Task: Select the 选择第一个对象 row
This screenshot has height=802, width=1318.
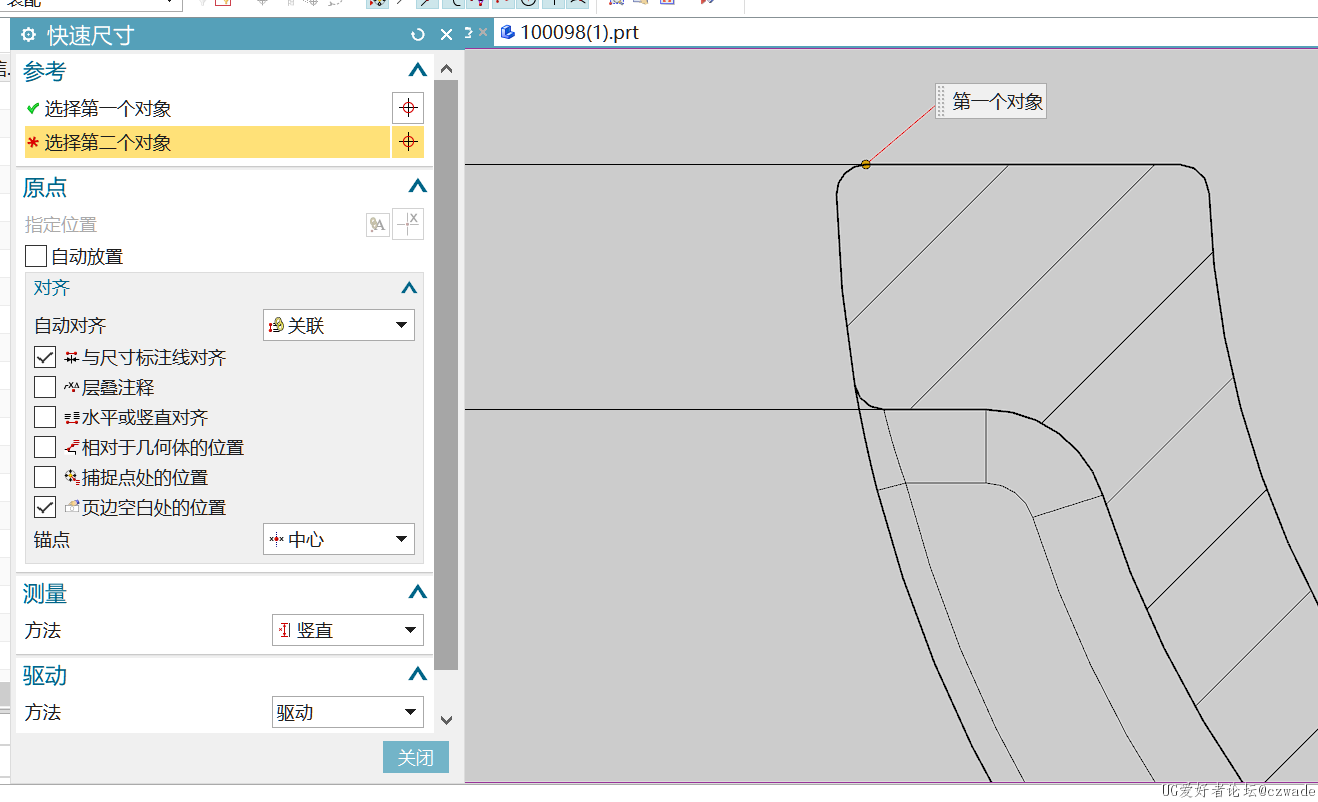Action: 207,108
